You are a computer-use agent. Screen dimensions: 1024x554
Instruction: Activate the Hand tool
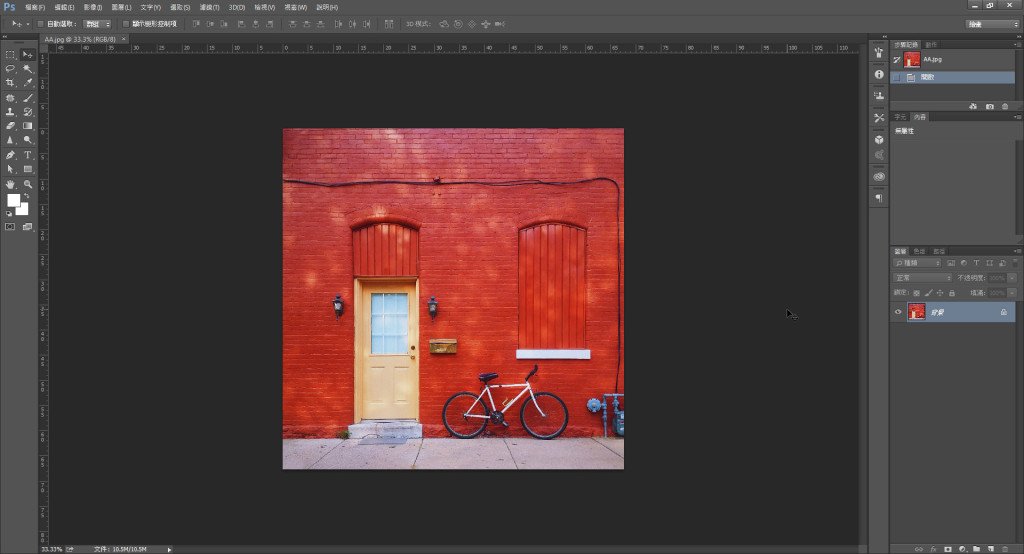(10, 184)
